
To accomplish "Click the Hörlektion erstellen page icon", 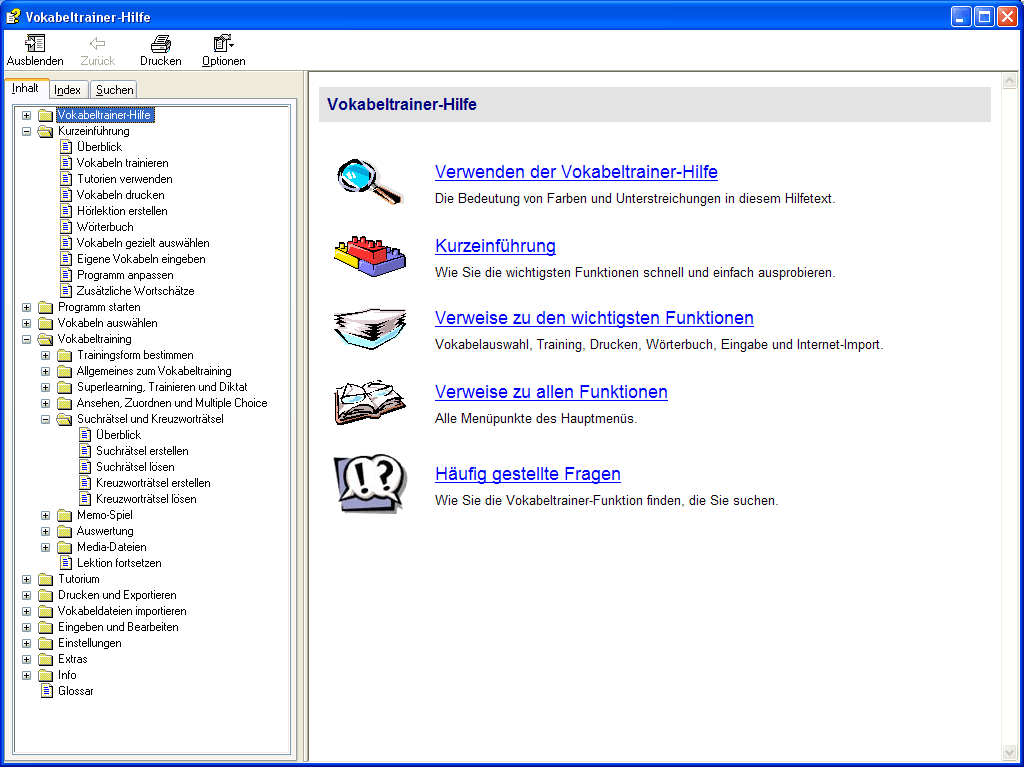I will point(65,210).
